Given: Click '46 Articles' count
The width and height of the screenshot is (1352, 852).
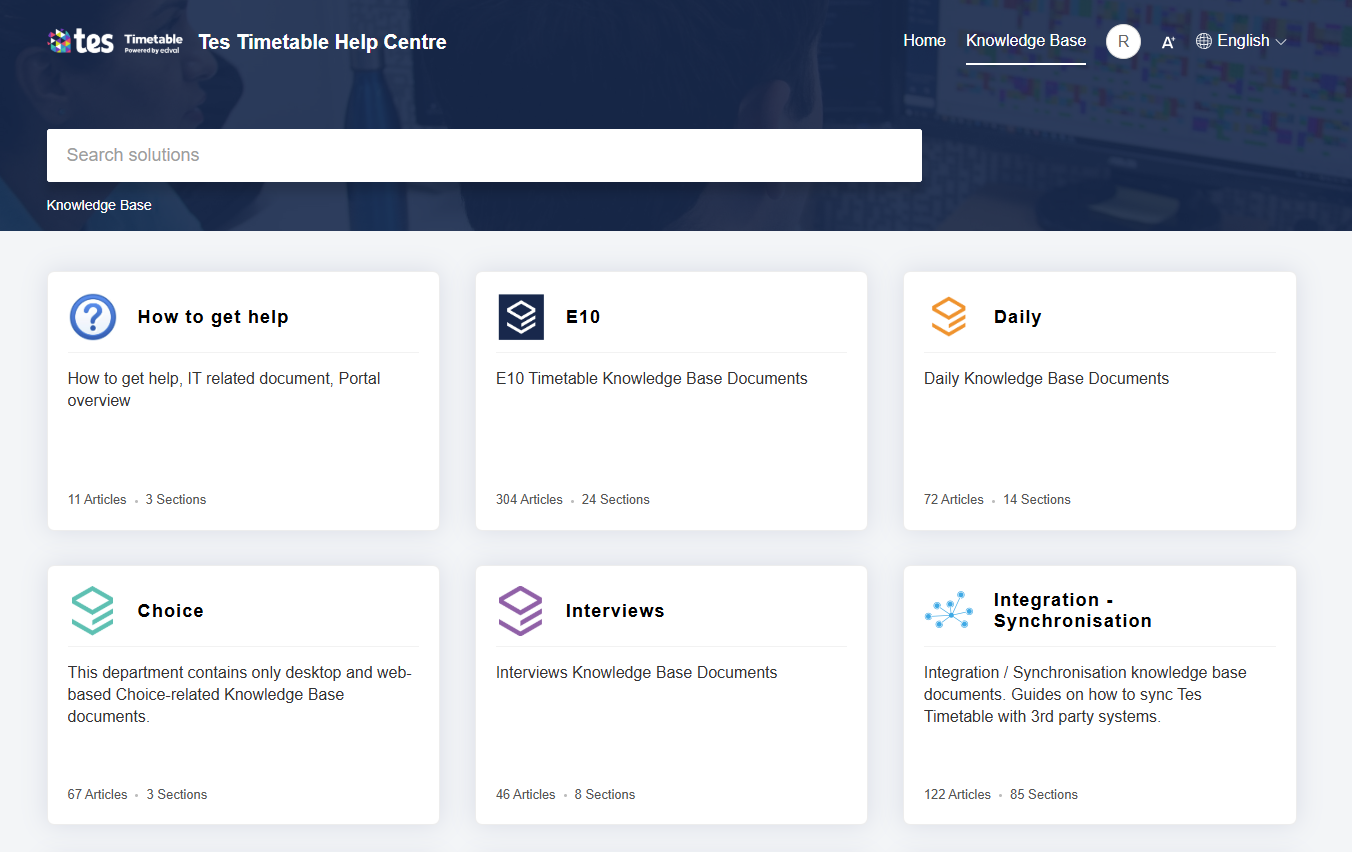Looking at the screenshot, I should point(526,794).
